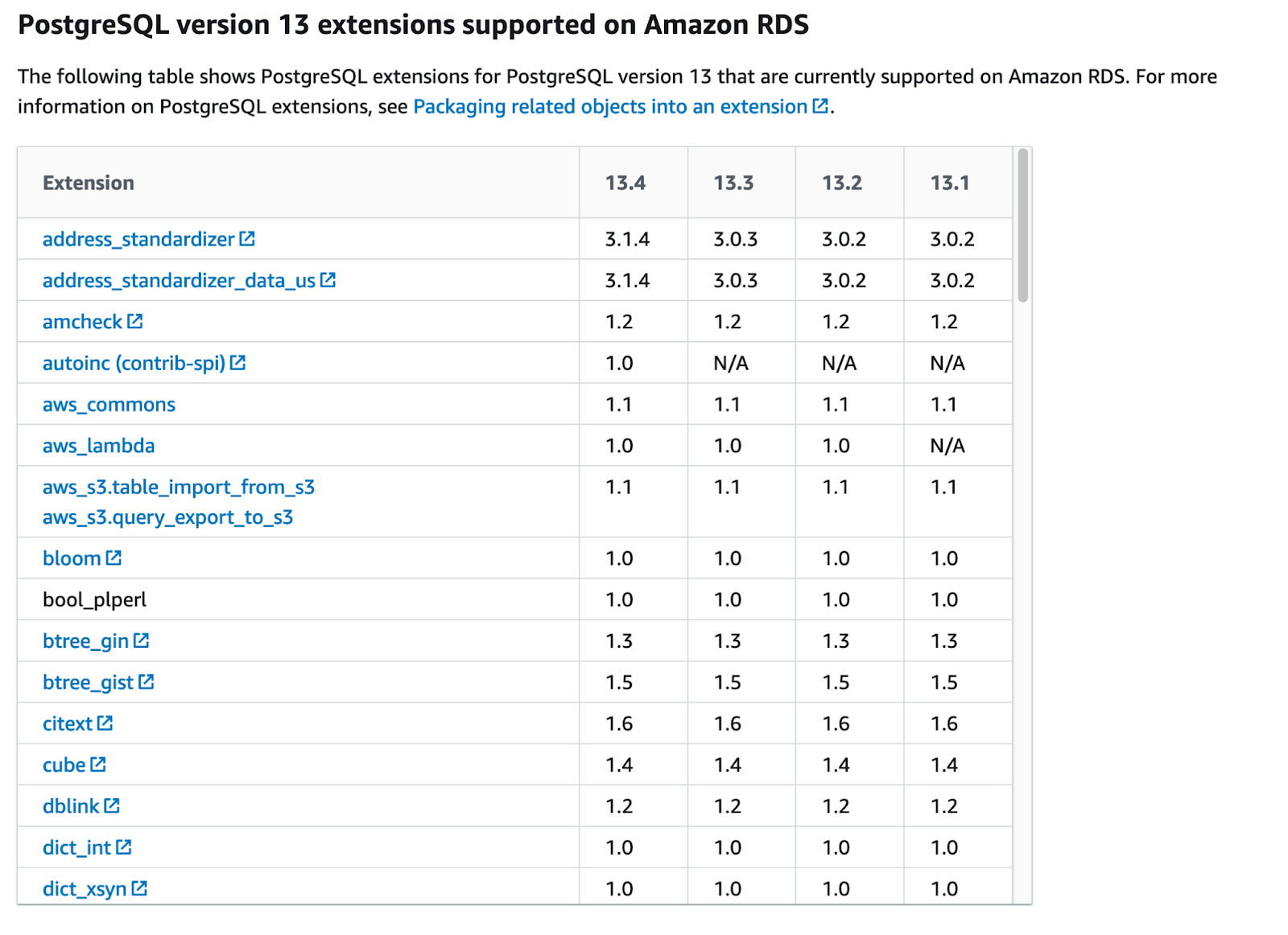Click the 13.4 column header
This screenshot has width=1288, height=935.
pyautogui.click(x=625, y=183)
